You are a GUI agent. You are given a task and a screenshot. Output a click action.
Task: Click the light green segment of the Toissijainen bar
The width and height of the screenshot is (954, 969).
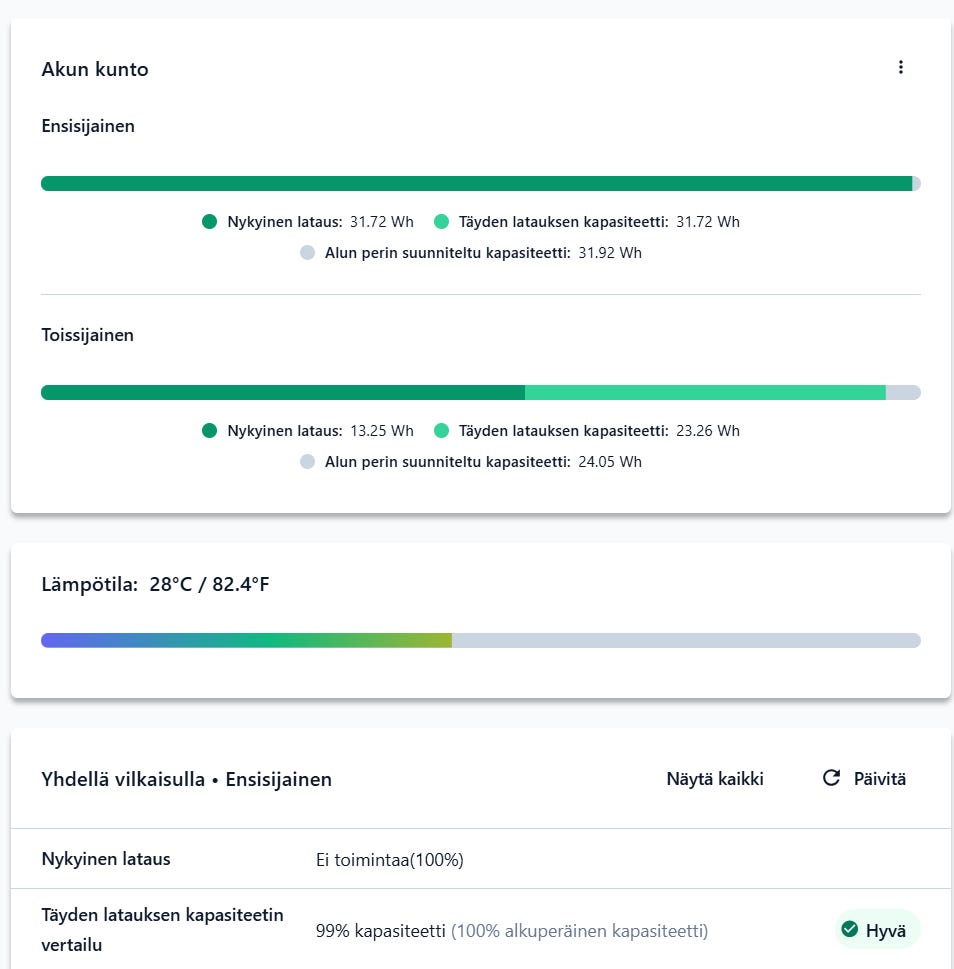[705, 393]
